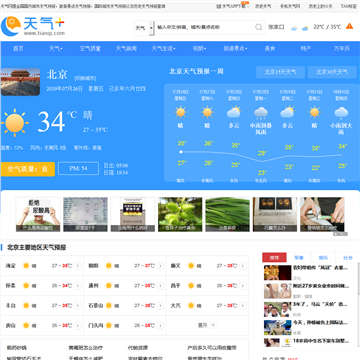The height and width of the screenshot is (360, 360).
Task: Click the arrow icon in the 丰台 row
Action: point(78,306)
